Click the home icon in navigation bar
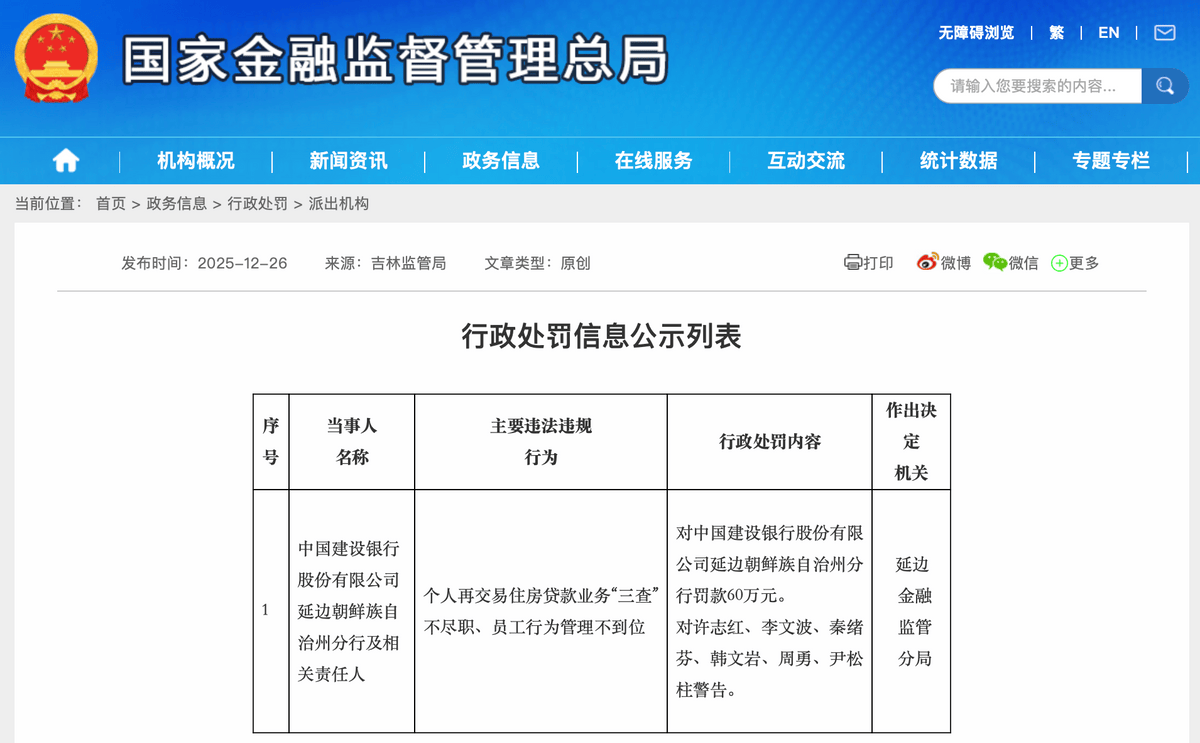Screen dimensions: 1200x743 coord(66,160)
